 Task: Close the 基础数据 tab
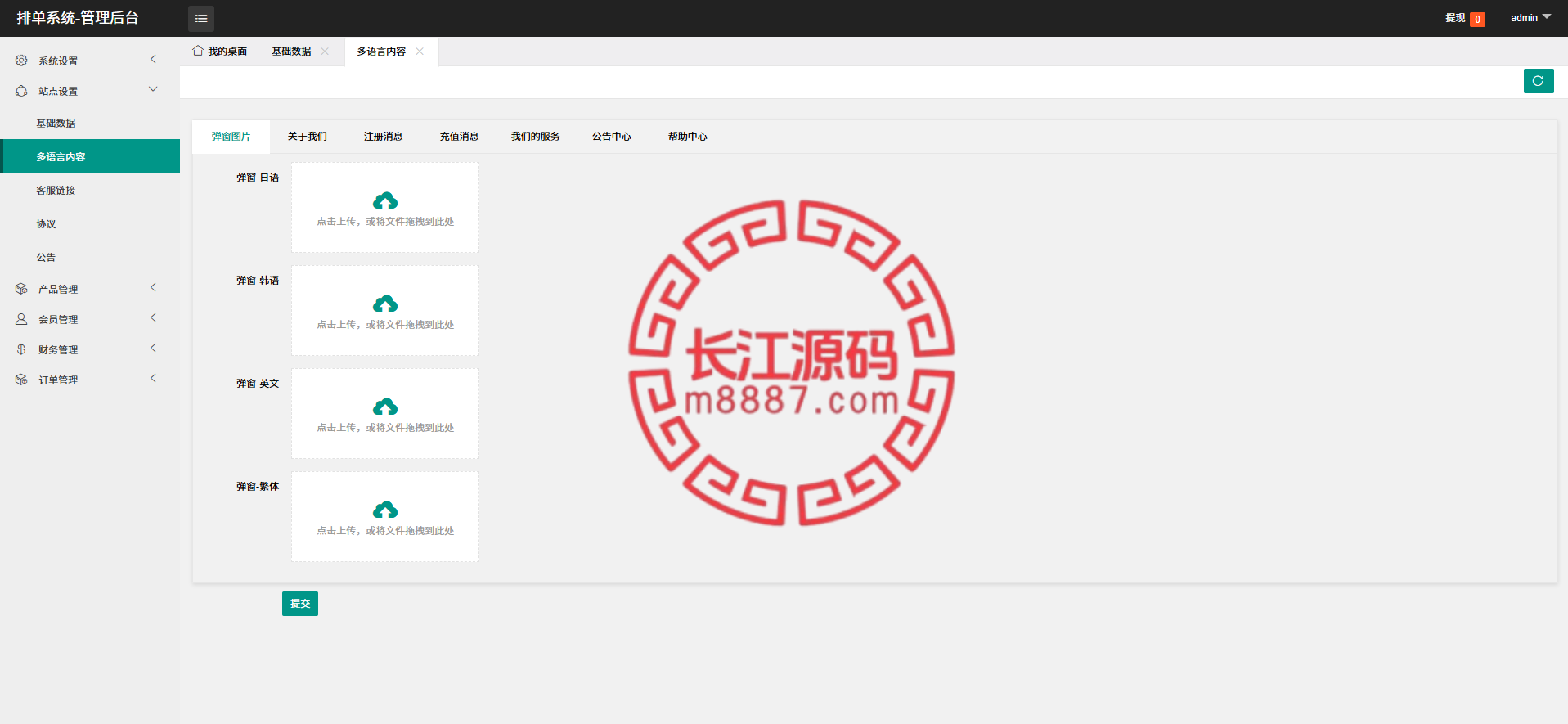[x=325, y=51]
